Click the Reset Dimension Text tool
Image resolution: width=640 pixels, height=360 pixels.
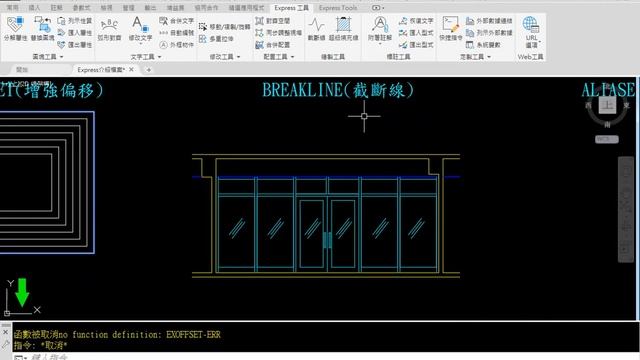[x=416, y=20]
